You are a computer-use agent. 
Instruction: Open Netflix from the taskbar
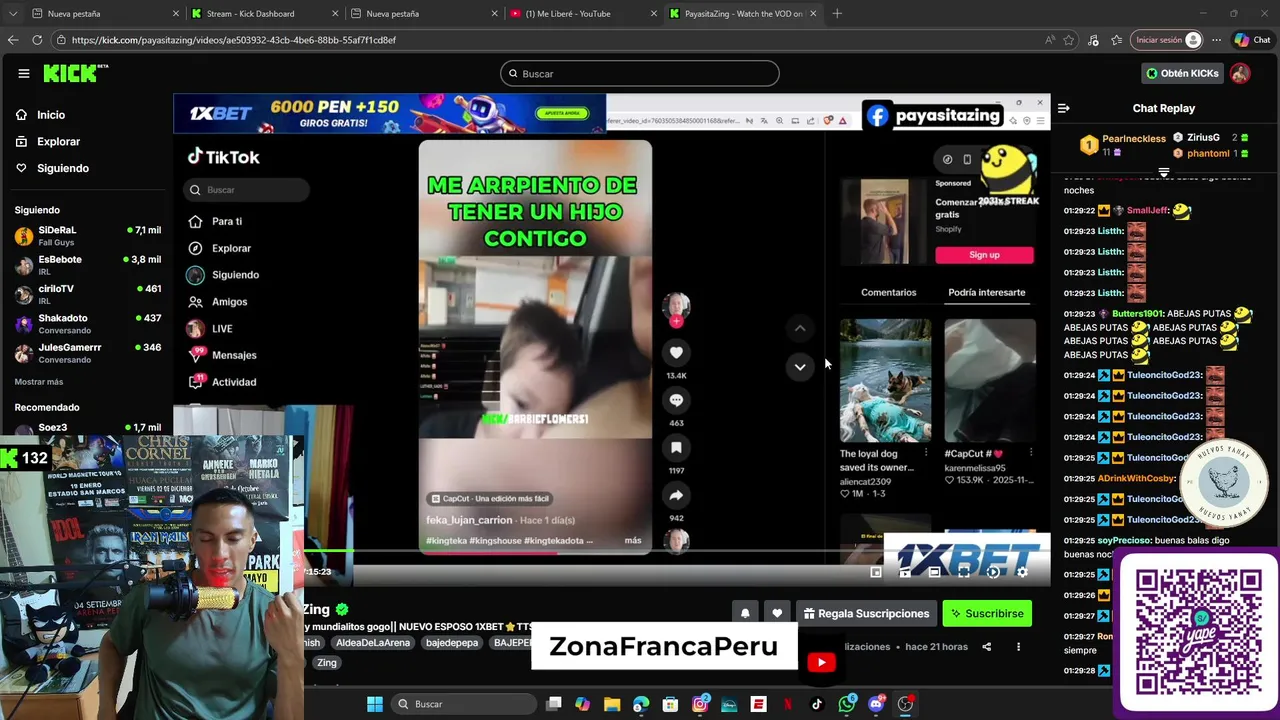pos(788,704)
